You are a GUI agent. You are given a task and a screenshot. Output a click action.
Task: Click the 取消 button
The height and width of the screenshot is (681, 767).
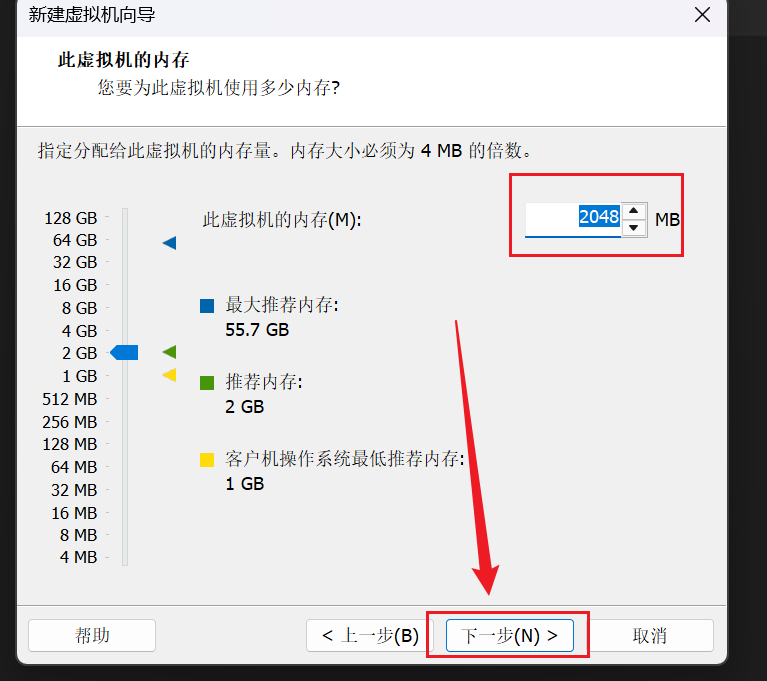coord(650,636)
